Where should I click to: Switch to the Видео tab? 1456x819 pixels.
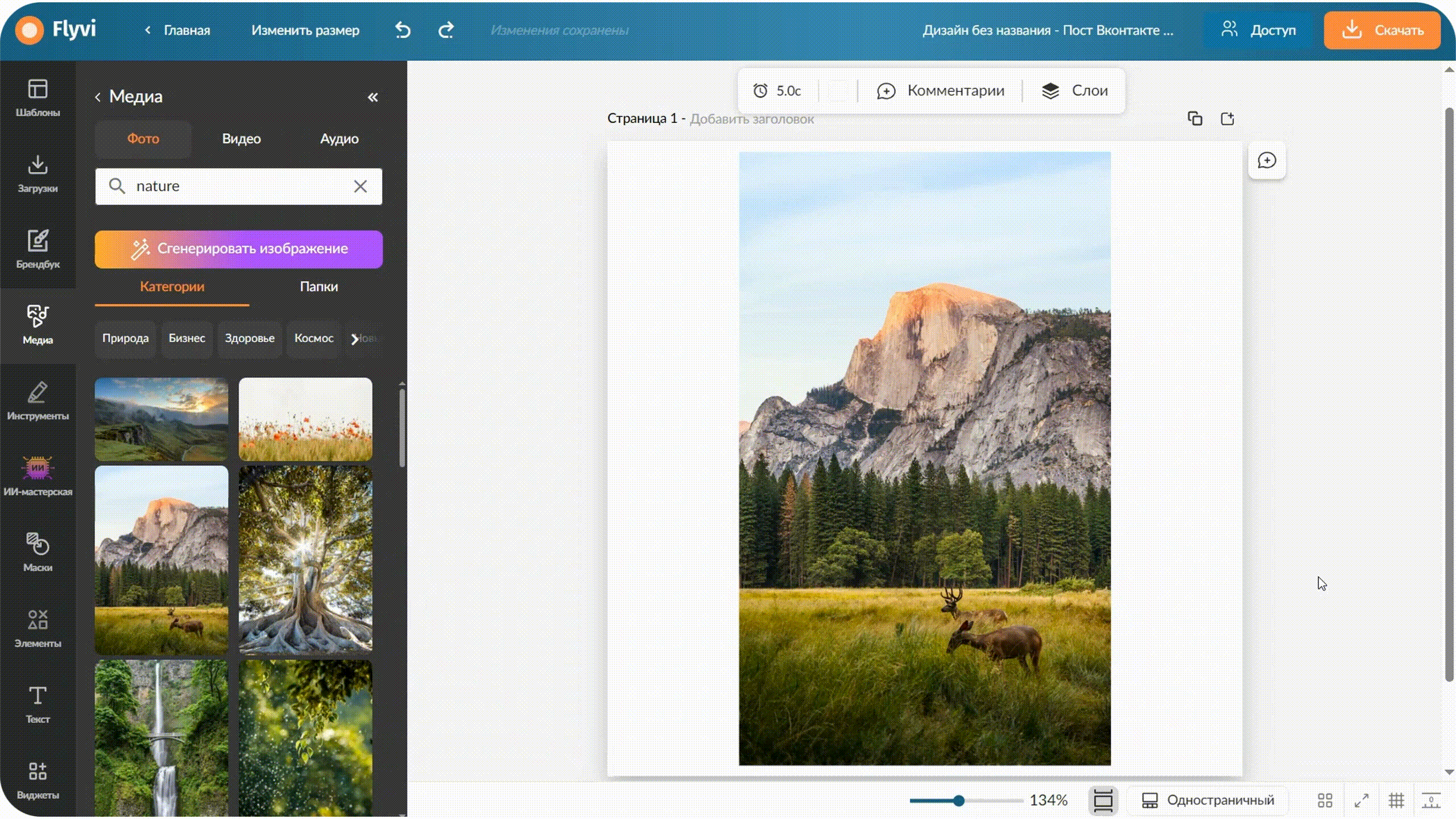[x=241, y=139]
